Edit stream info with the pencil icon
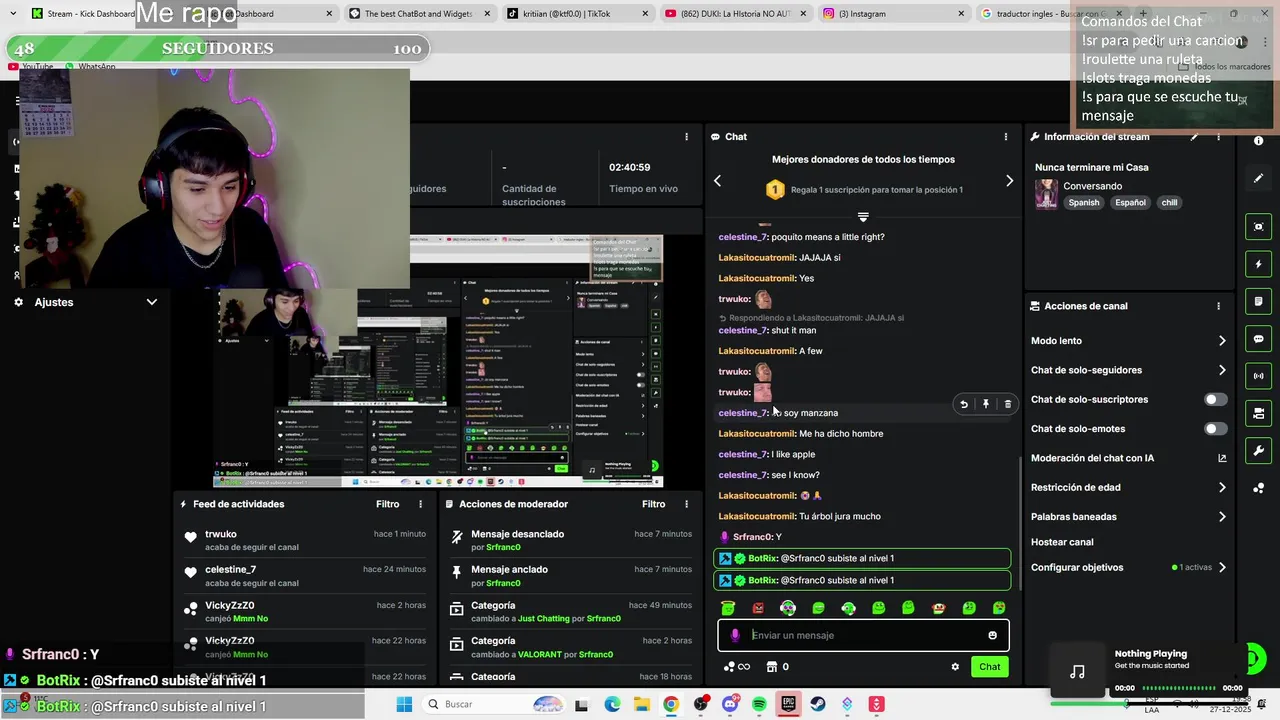The height and width of the screenshot is (720, 1280). pos(1194,137)
